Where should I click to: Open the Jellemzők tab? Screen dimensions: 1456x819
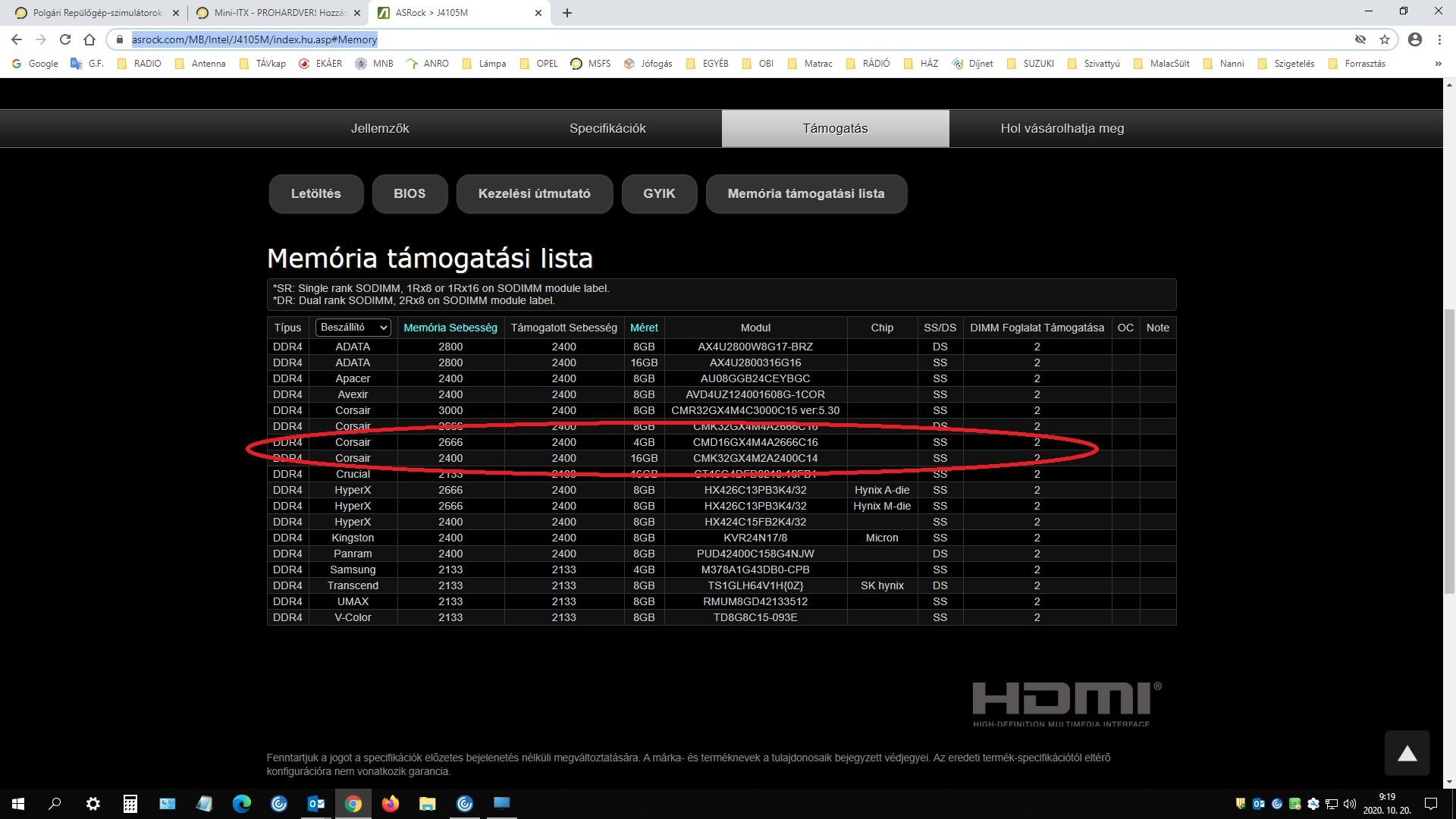380,129
